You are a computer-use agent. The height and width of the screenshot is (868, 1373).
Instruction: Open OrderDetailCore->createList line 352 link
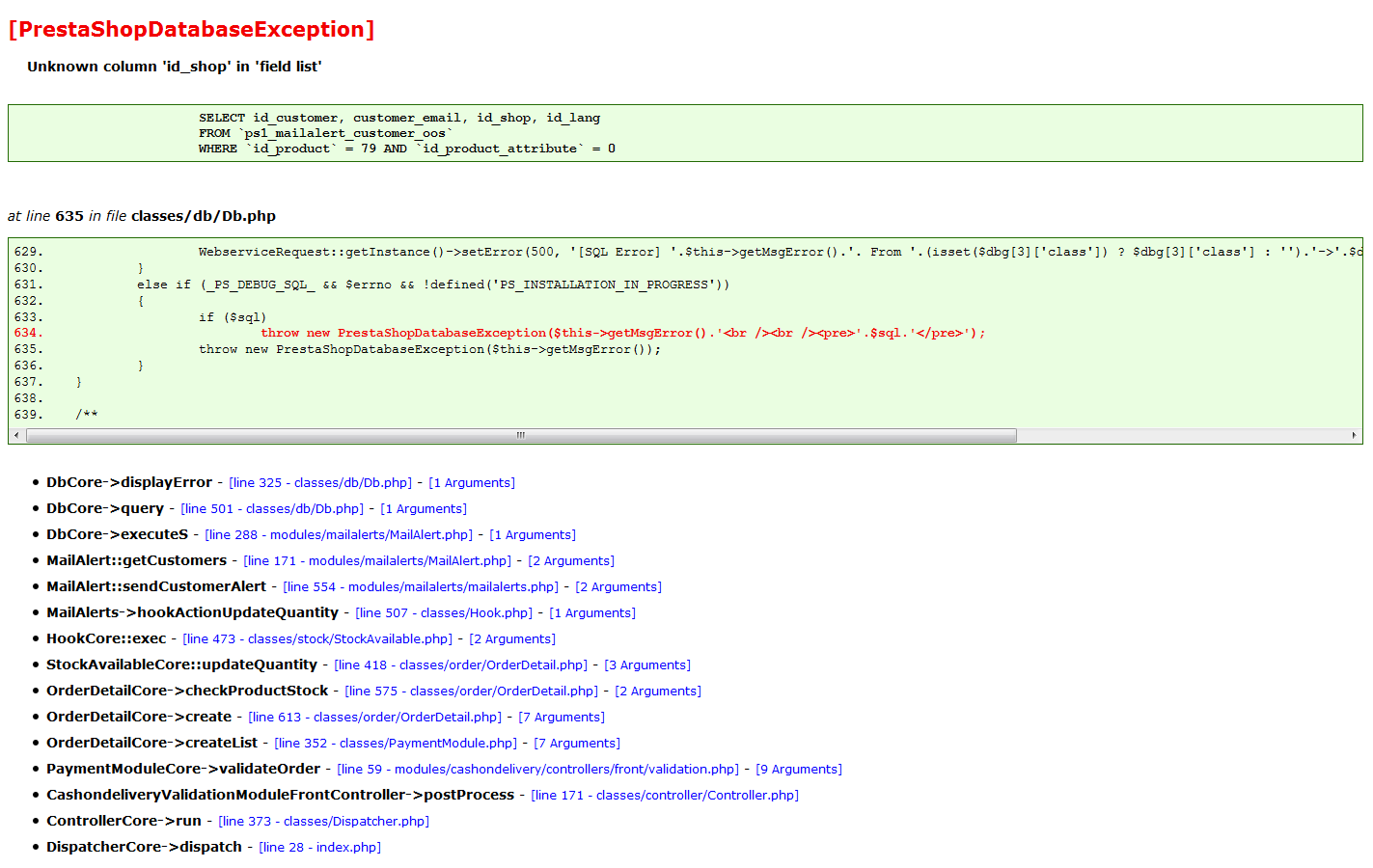pyautogui.click(x=396, y=744)
